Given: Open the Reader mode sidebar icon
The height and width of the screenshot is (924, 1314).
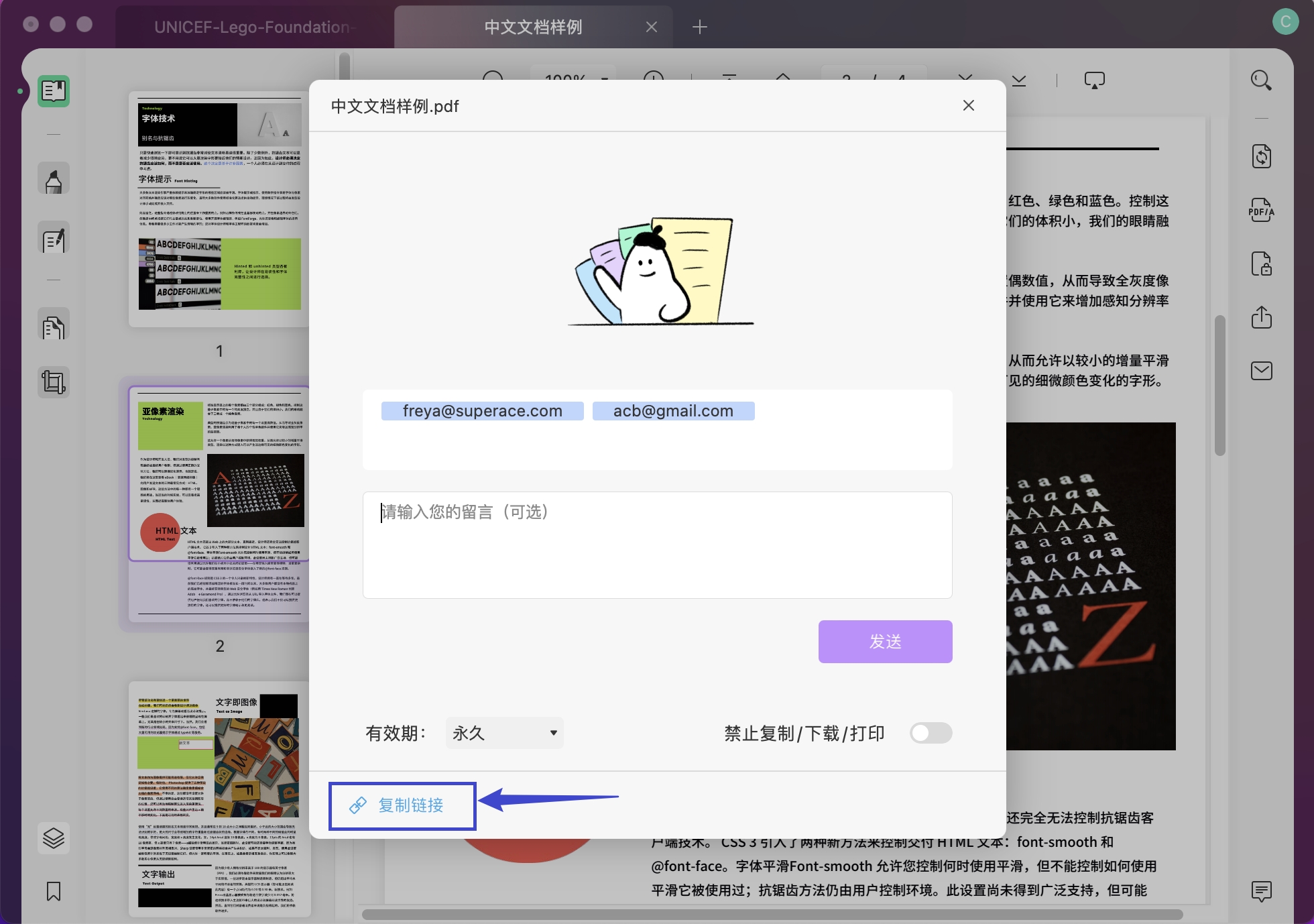Looking at the screenshot, I should 54,91.
